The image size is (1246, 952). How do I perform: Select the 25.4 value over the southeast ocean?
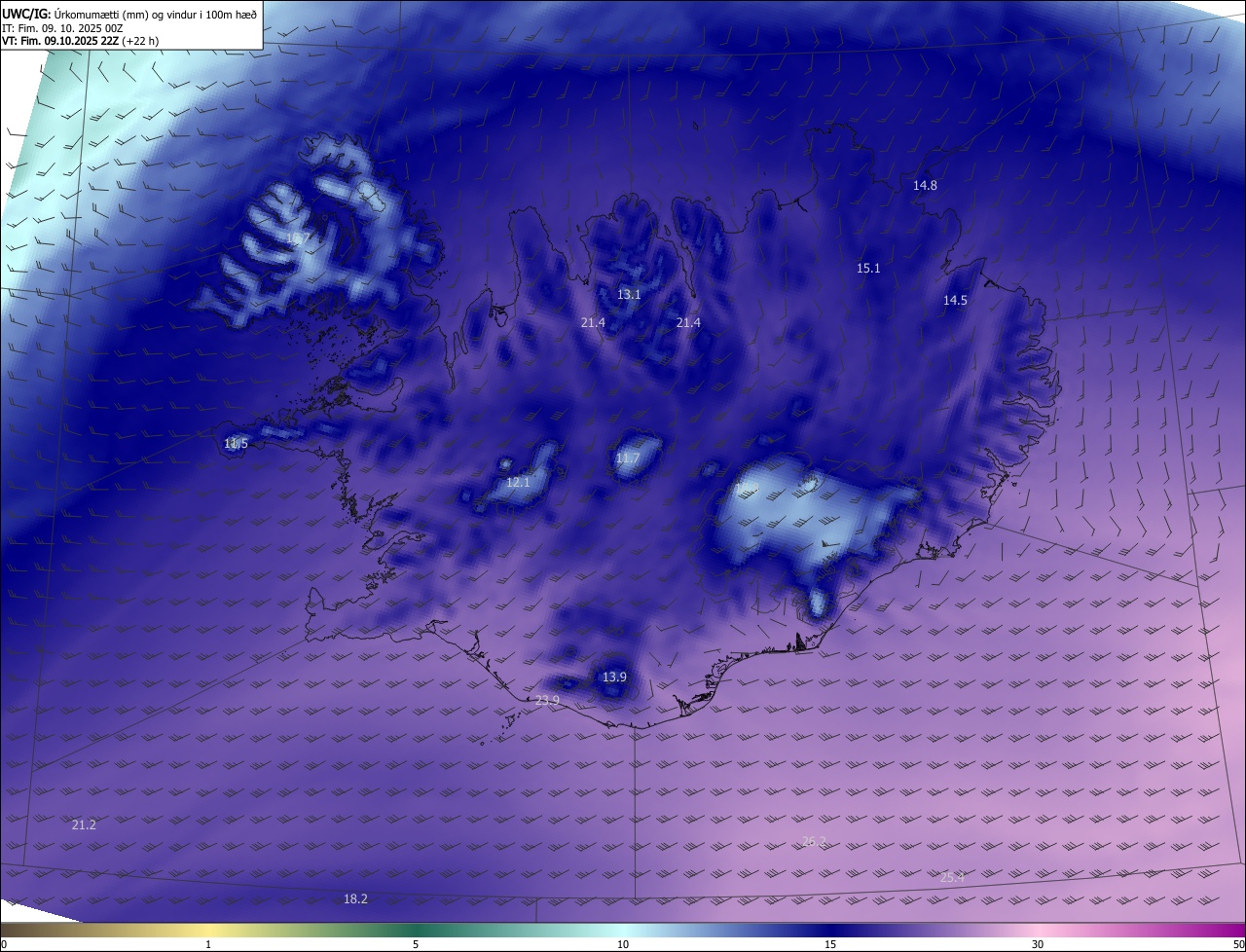pyautogui.click(x=952, y=878)
